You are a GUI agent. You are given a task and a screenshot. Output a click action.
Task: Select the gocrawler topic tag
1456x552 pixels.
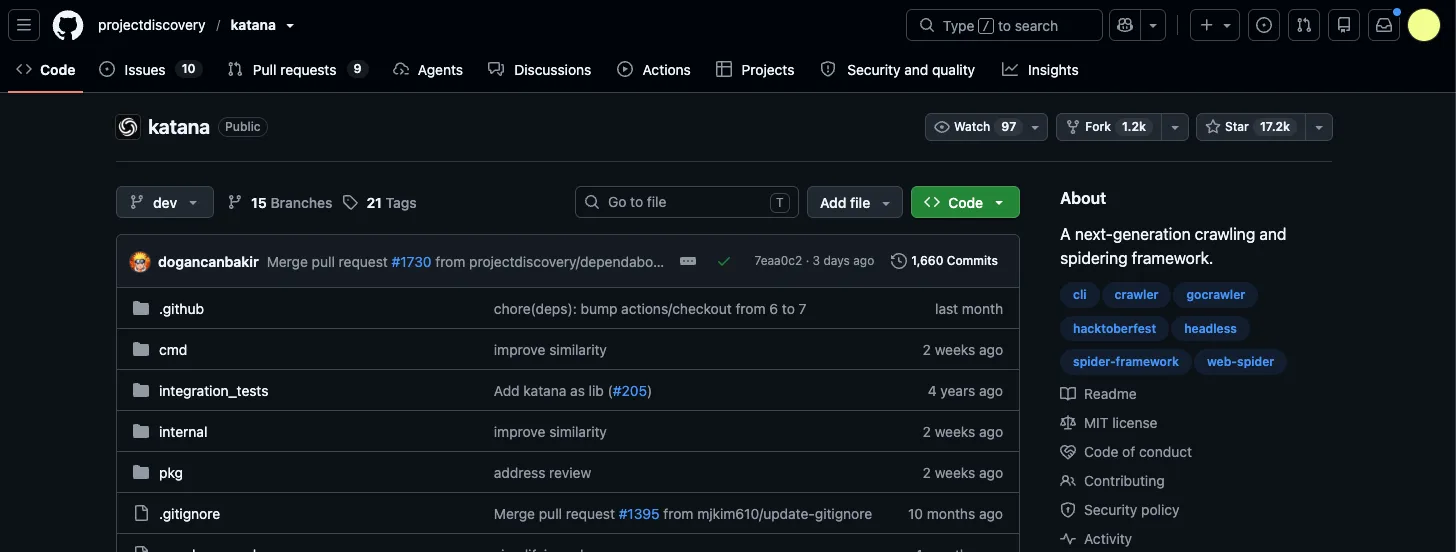click(x=1216, y=295)
